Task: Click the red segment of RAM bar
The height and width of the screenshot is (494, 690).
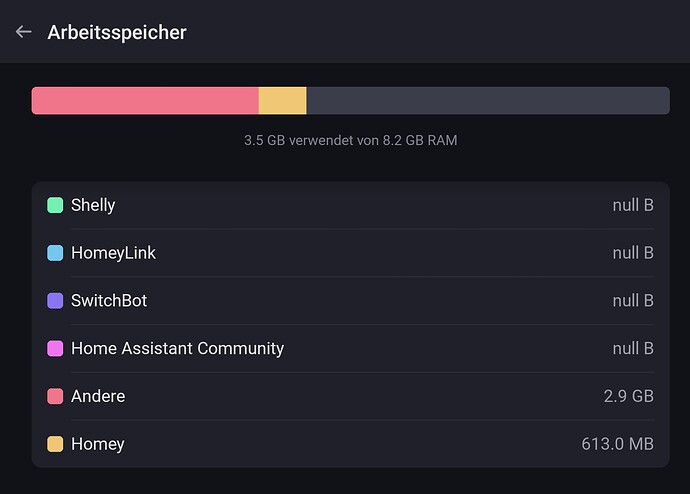Action: [145, 100]
